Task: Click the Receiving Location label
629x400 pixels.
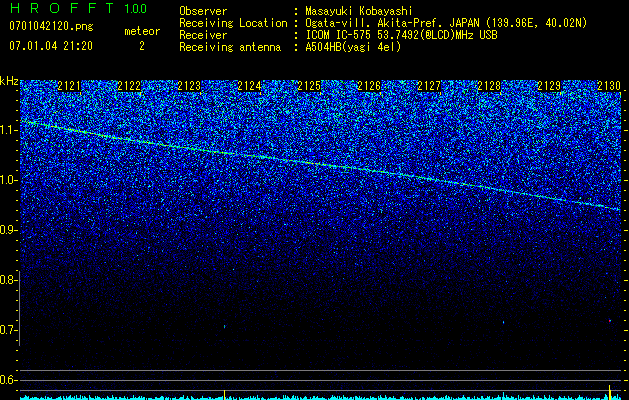Action: (233, 23)
